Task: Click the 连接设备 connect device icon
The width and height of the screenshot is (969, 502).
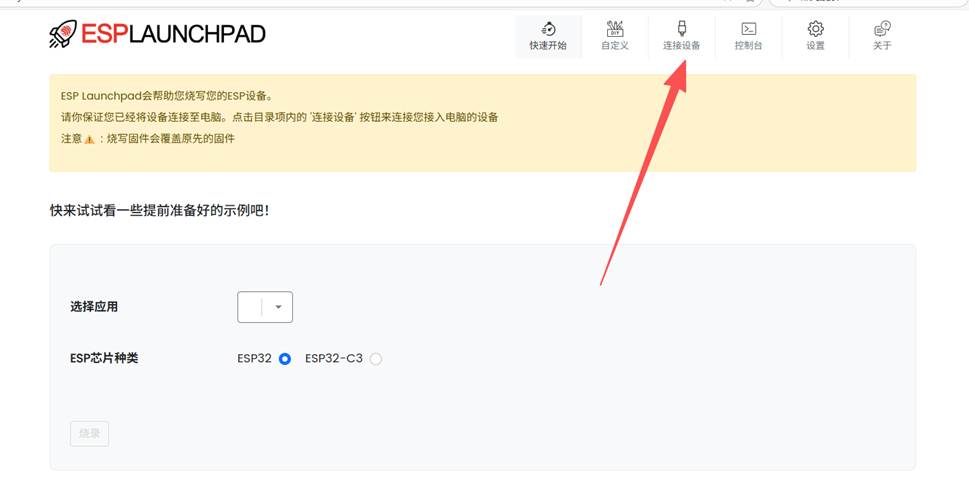Action: click(682, 28)
